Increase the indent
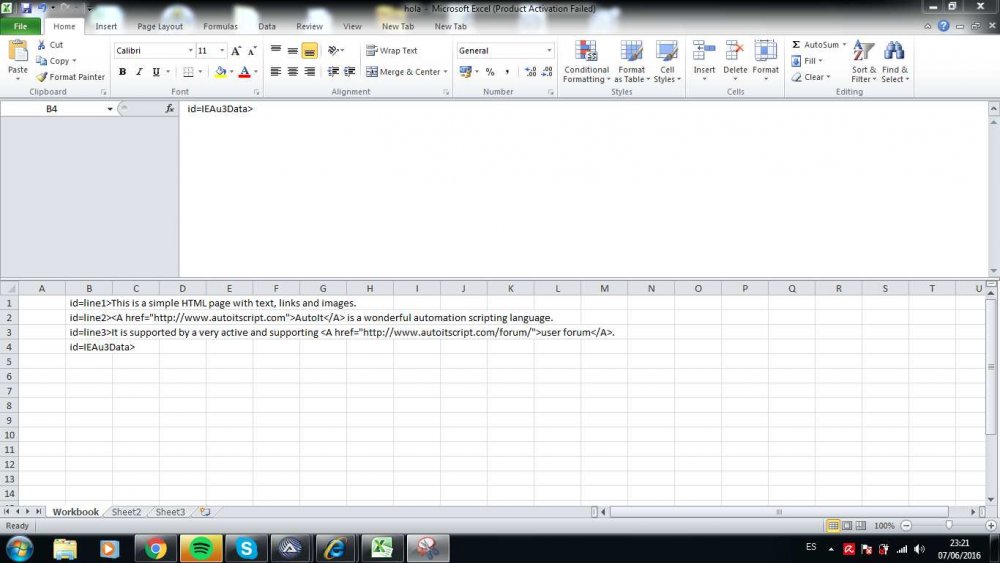Viewport: 1000px width, 563px height. 349,71
